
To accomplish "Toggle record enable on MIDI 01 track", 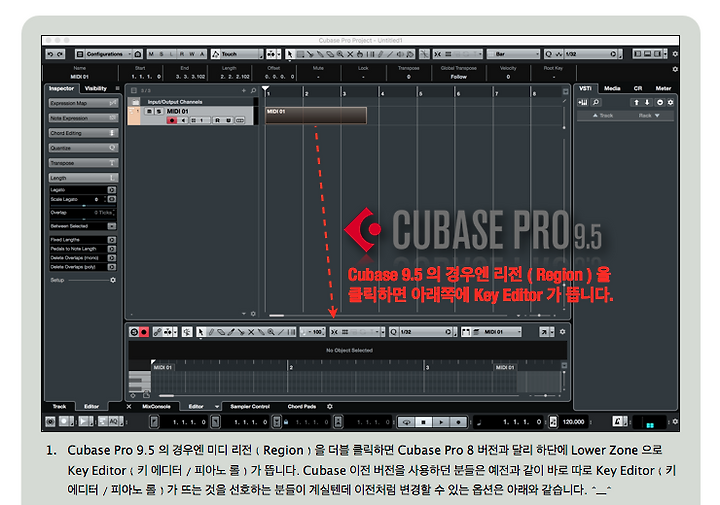I will click(172, 120).
